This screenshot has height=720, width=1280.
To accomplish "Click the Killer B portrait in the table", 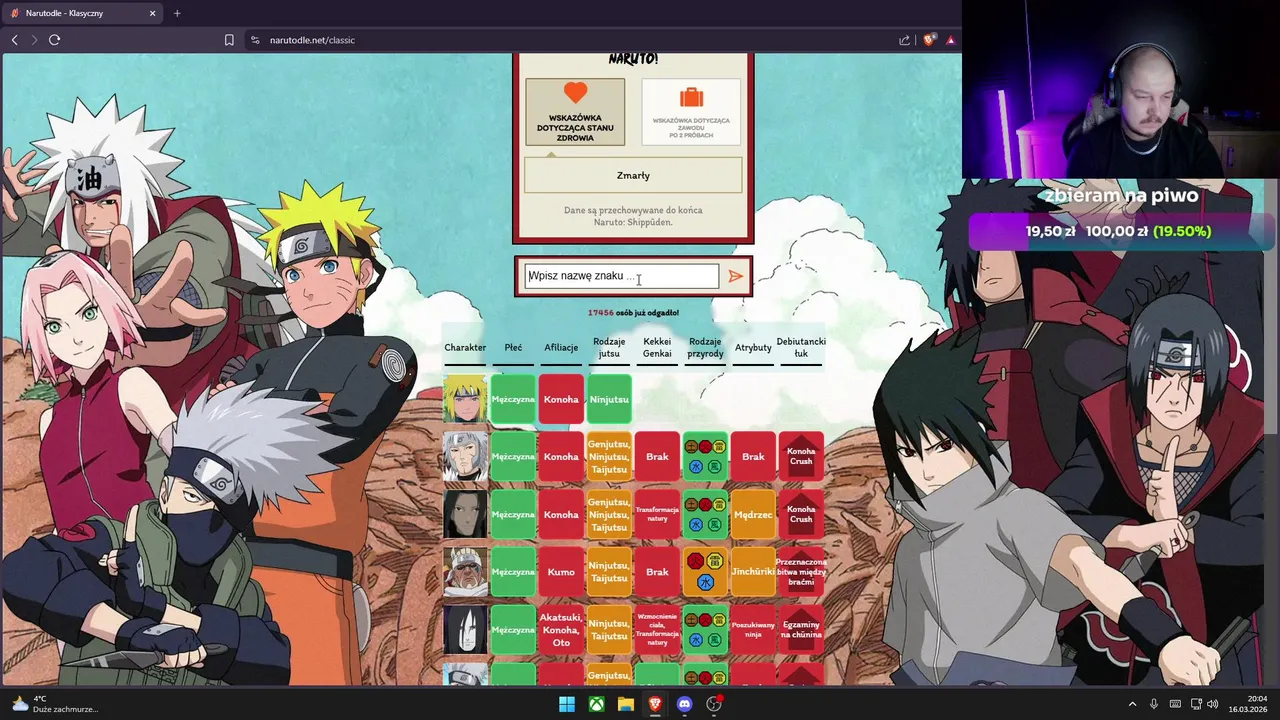I will (465, 572).
